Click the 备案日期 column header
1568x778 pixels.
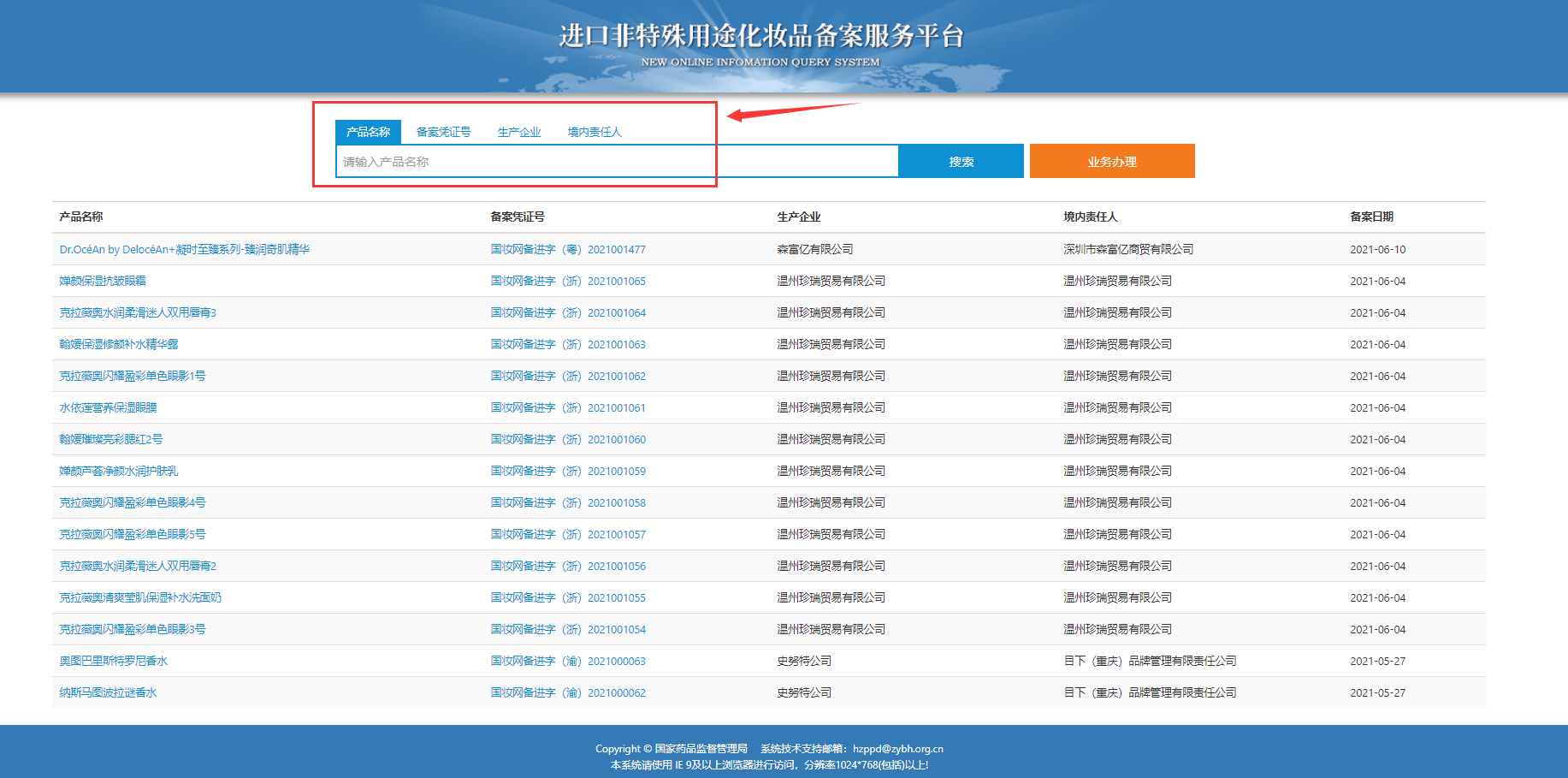click(x=1372, y=217)
